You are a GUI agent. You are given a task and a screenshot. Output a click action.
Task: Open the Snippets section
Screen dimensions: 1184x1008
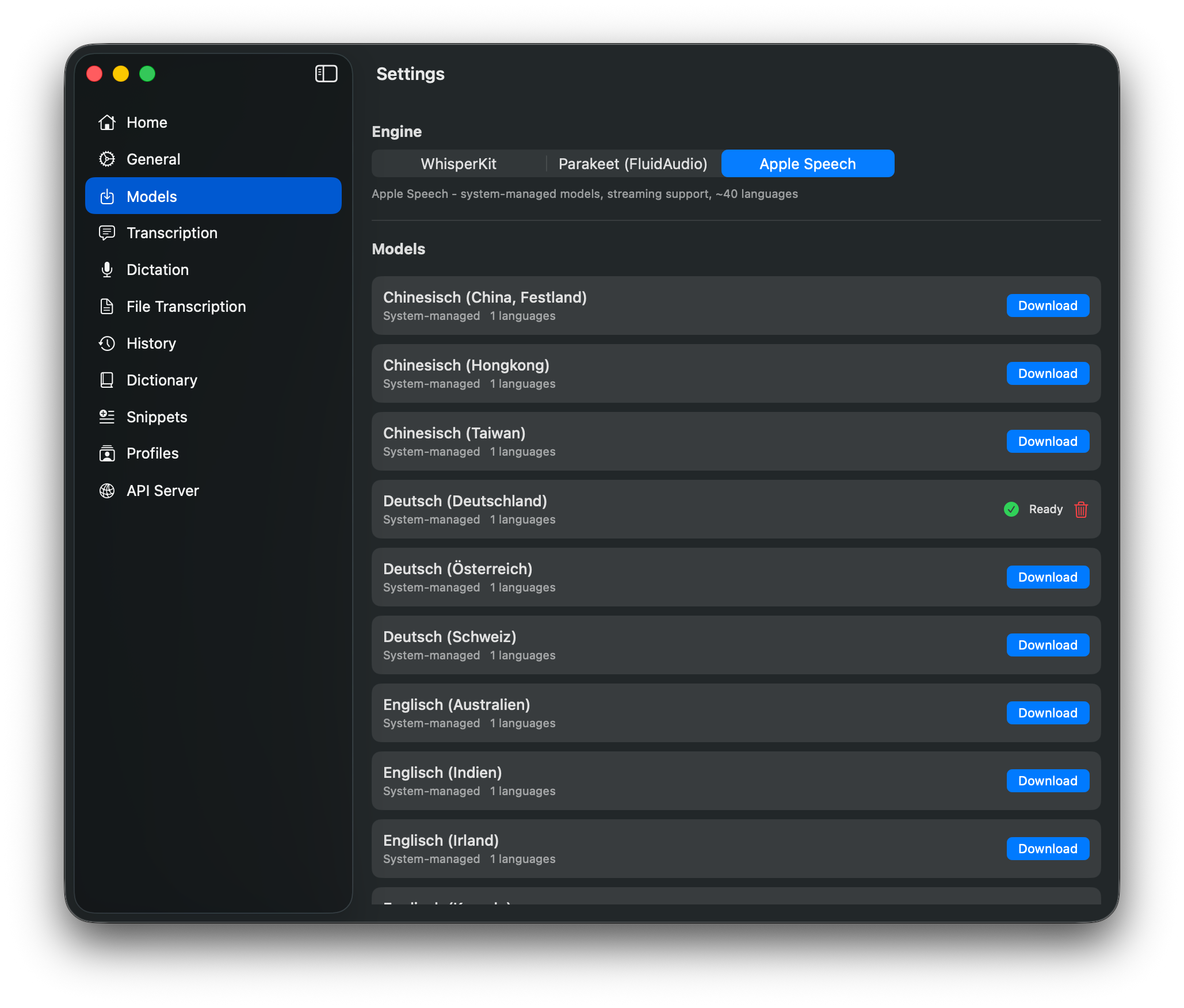pos(156,417)
